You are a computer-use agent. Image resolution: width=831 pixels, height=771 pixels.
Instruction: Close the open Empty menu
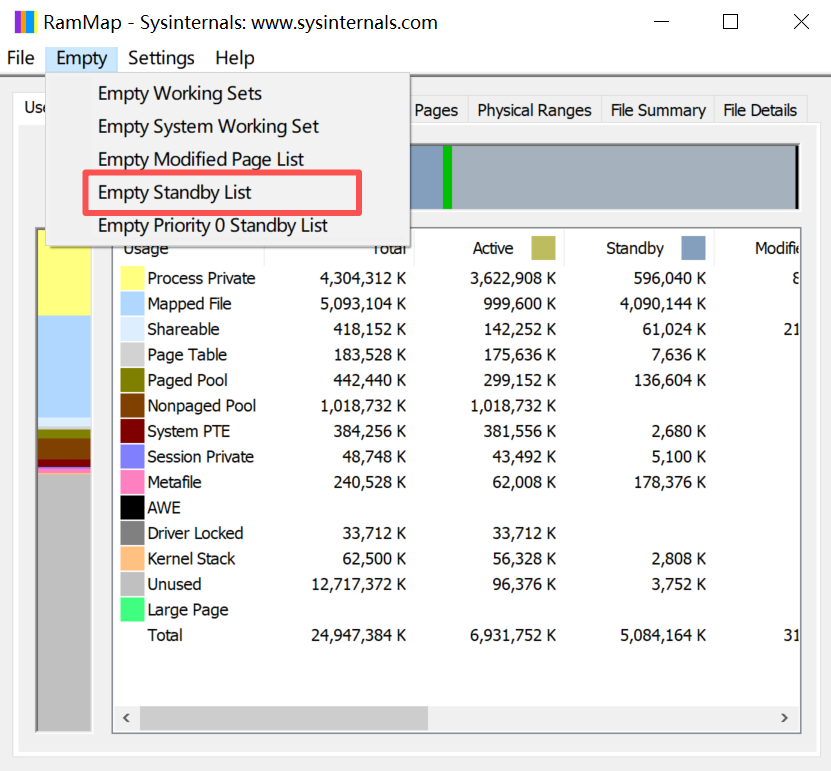coord(81,58)
